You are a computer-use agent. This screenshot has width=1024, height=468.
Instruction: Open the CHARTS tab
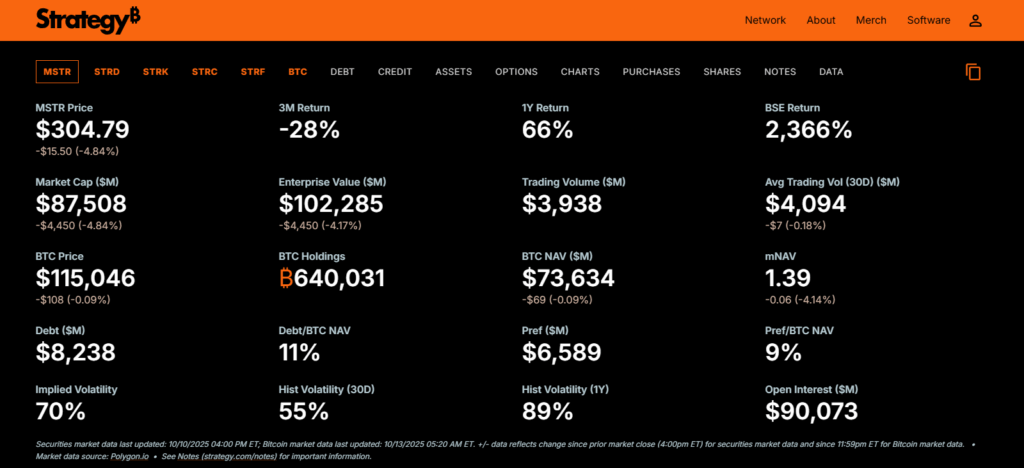[580, 72]
